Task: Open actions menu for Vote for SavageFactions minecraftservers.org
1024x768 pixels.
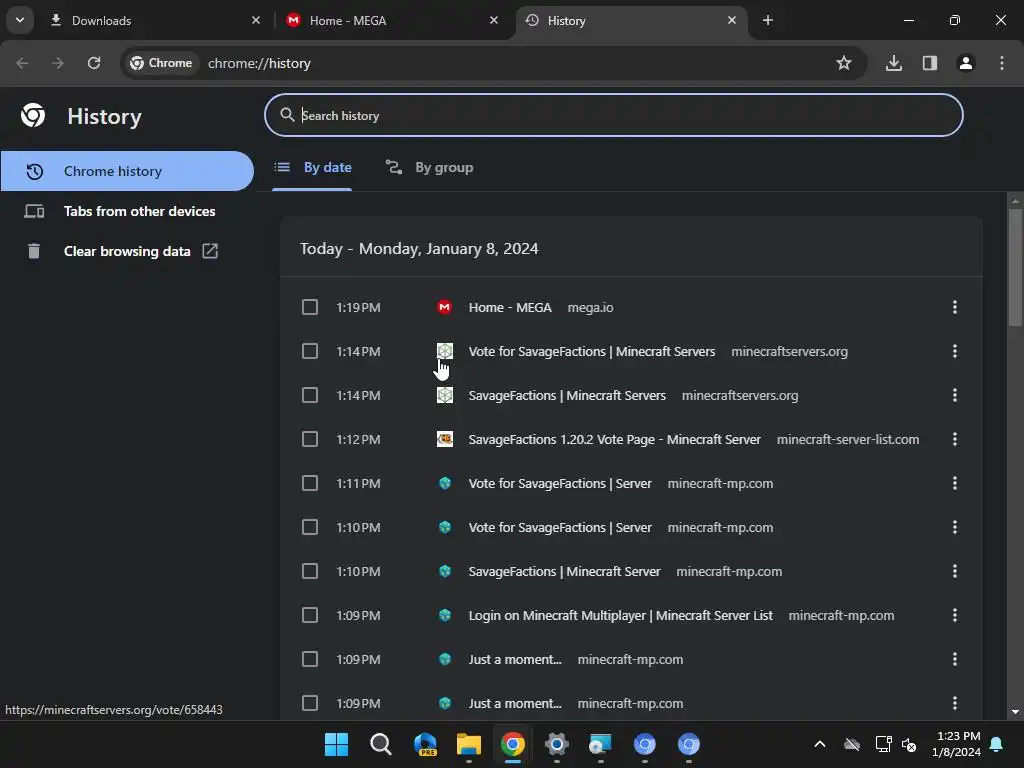Action: [955, 351]
